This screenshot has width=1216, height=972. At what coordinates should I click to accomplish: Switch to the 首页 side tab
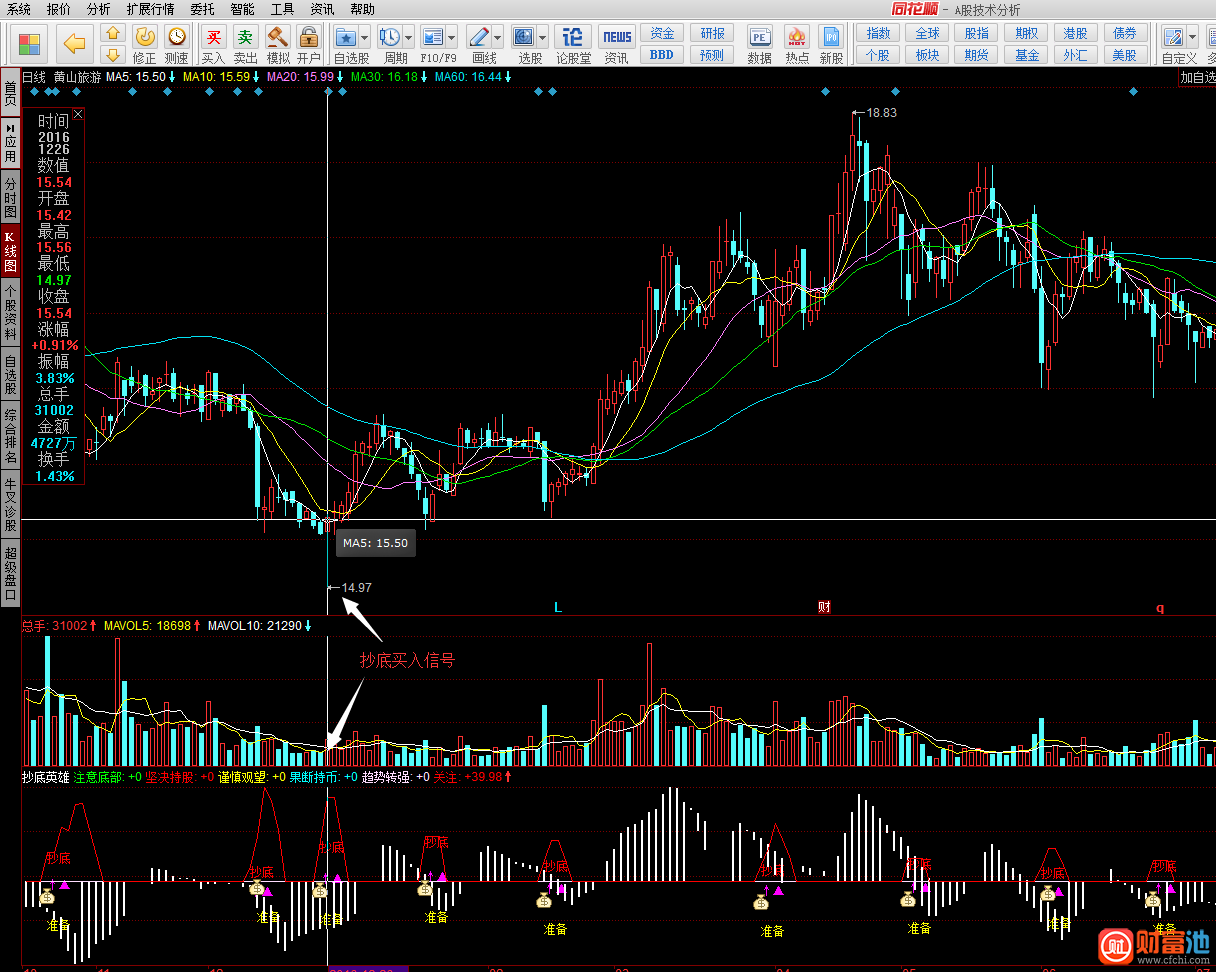click(x=10, y=93)
